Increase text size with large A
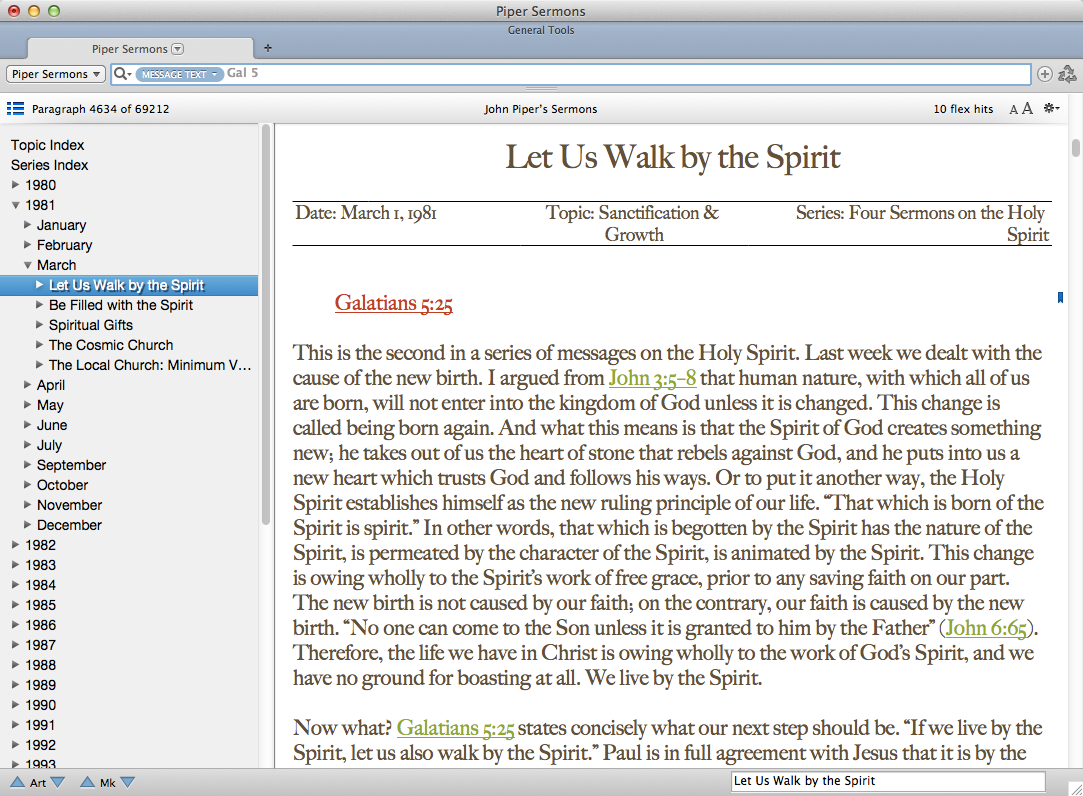Viewport: 1083px width, 796px height. 1027,108
